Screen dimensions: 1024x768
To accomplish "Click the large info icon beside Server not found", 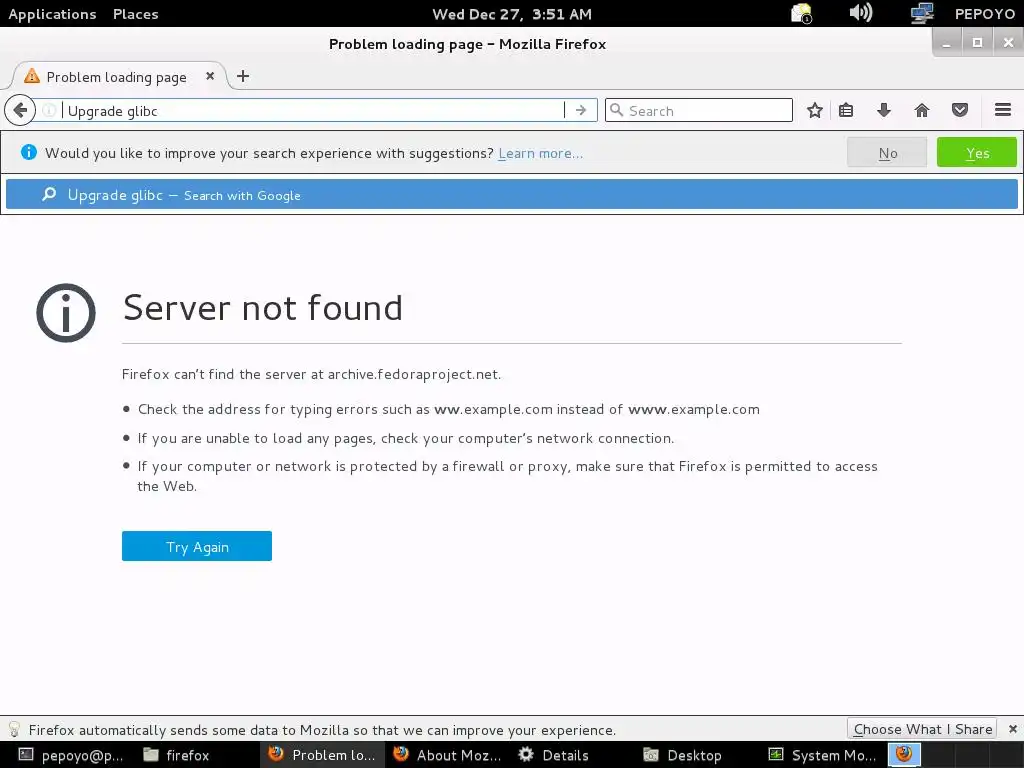I will click(x=66, y=313).
